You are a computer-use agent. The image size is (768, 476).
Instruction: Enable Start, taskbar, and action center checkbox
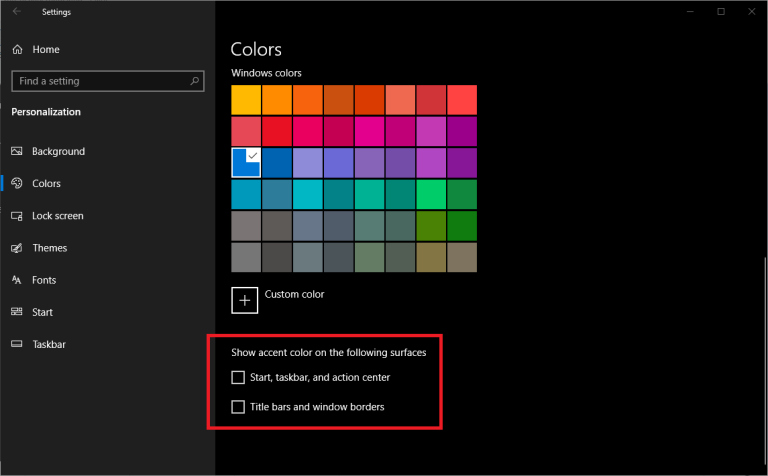pos(238,377)
